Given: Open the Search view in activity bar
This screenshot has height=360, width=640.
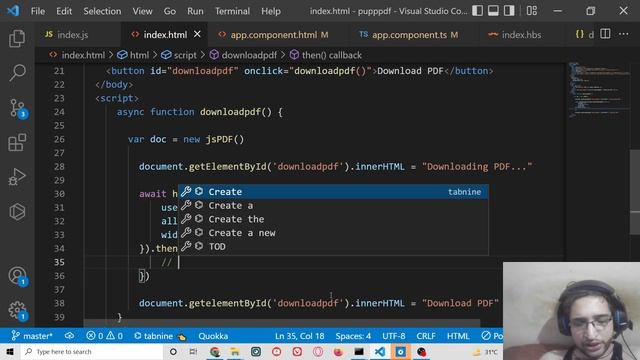Looking at the screenshot, I should click(17, 73).
